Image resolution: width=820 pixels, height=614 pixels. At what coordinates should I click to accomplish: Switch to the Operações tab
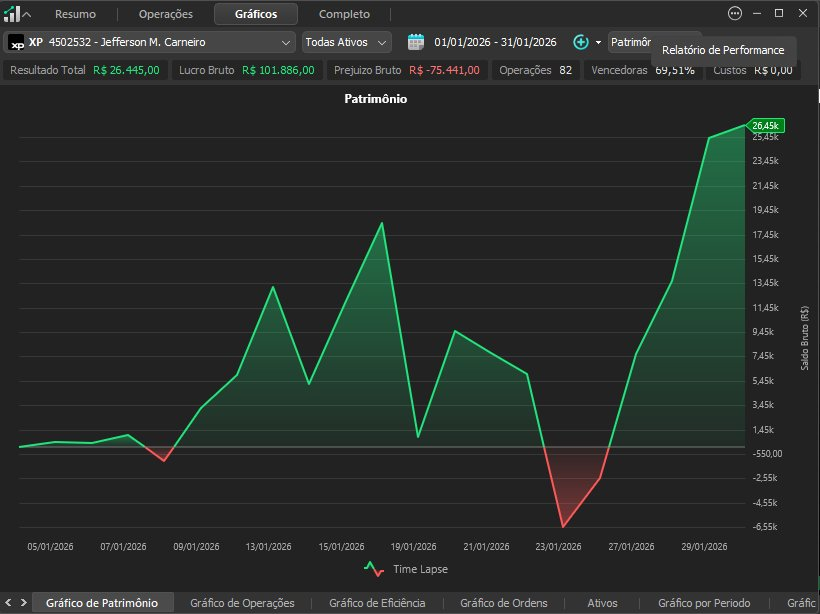coord(166,14)
